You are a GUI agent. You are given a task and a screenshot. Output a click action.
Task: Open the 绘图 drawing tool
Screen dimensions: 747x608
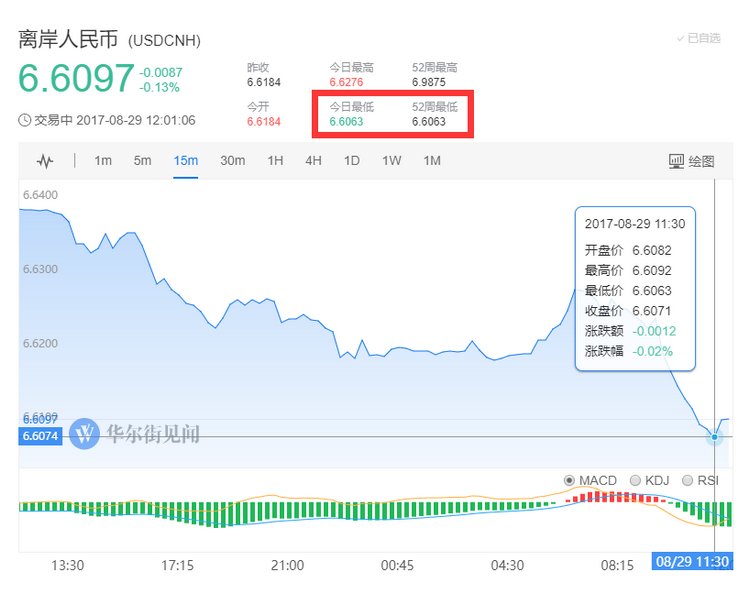tap(692, 161)
